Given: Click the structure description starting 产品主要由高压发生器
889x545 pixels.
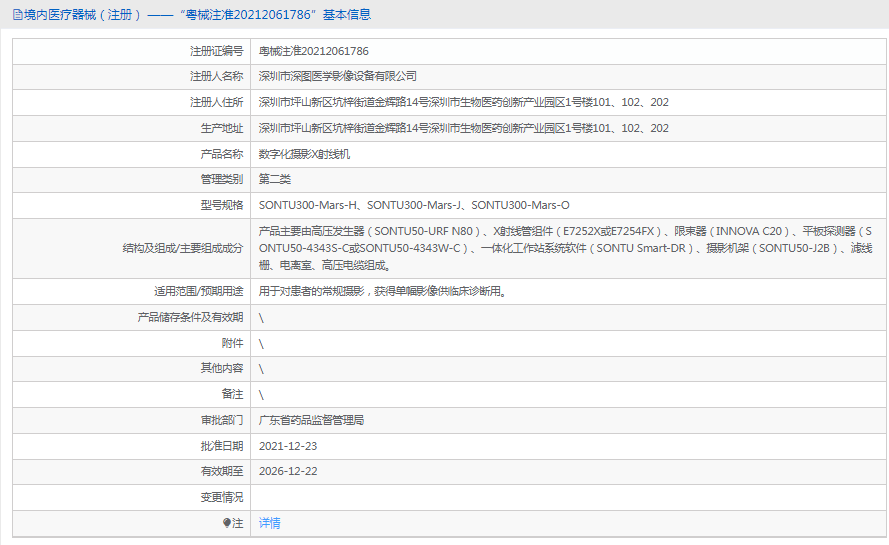Looking at the screenshot, I should click(x=565, y=248).
